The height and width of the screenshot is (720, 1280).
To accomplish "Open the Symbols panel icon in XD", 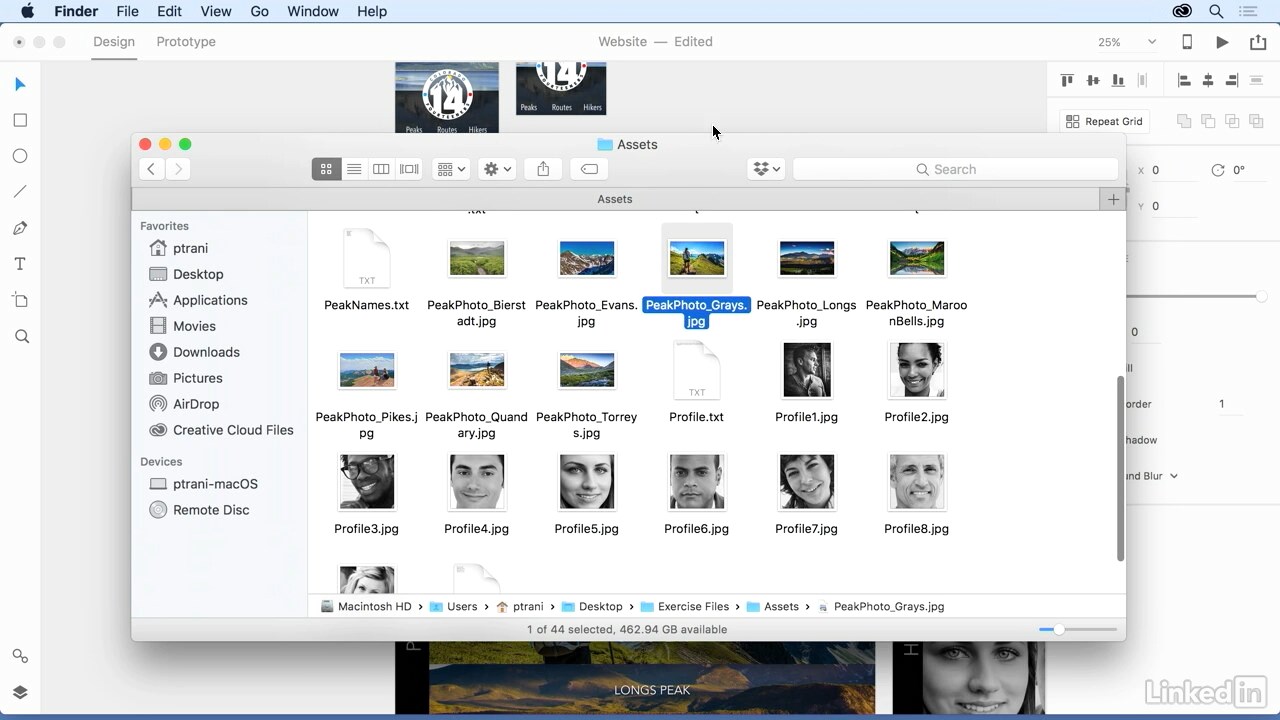I will point(20,656).
